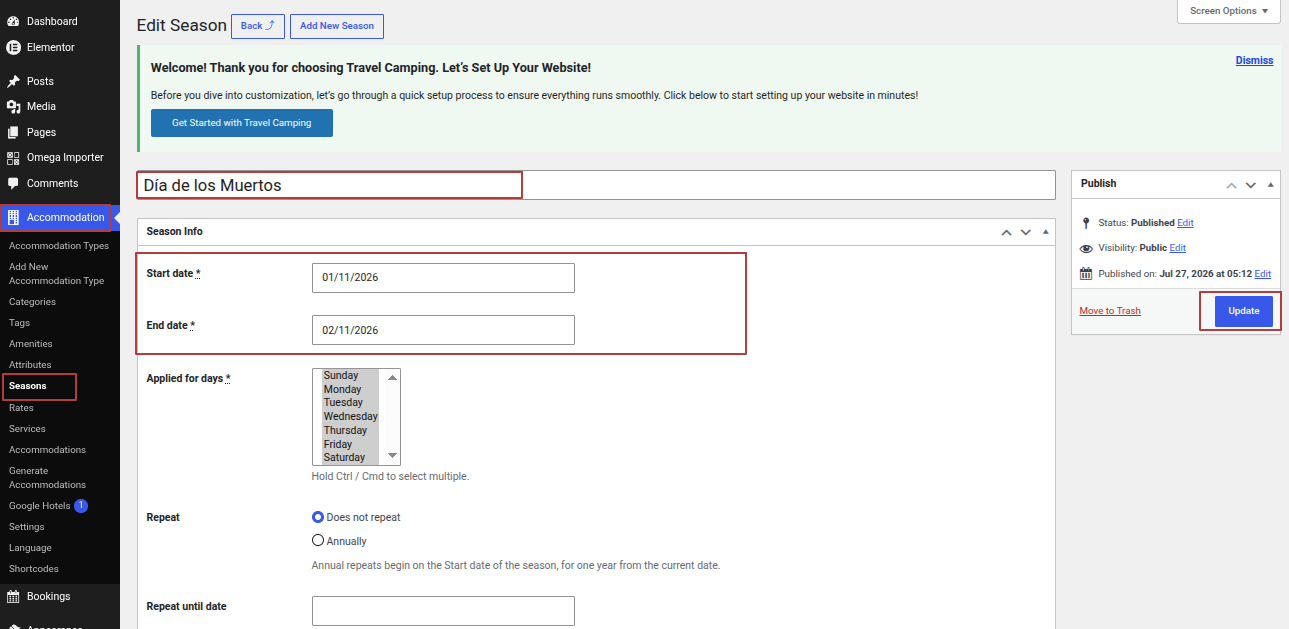1289x629 pixels.
Task: Open Rates in Accommodation submenu
Action: [21, 407]
